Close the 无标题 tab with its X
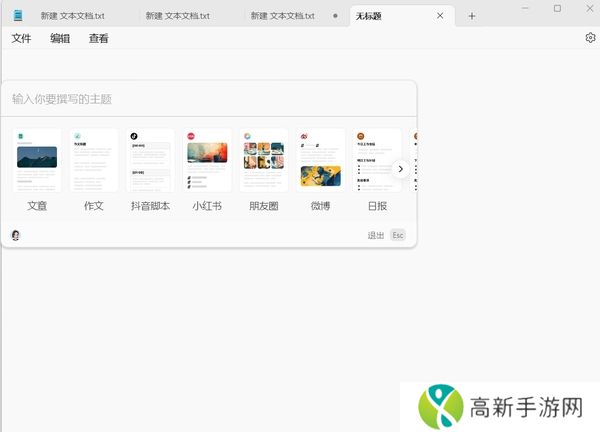This screenshot has width=600, height=432. click(440, 16)
